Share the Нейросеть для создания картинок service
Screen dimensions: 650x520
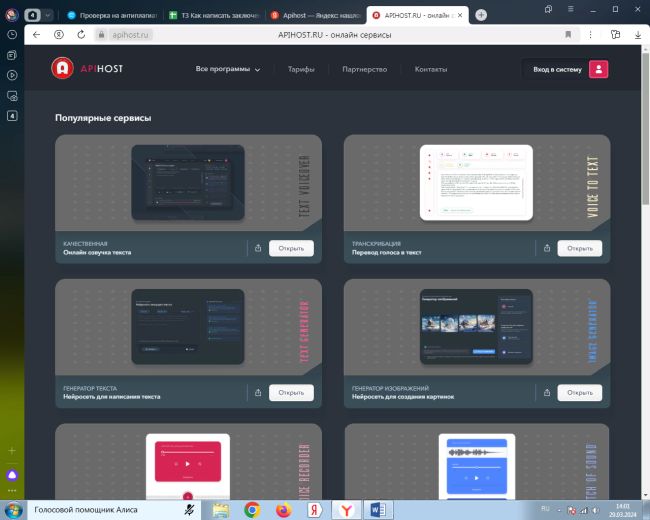tap(547, 392)
